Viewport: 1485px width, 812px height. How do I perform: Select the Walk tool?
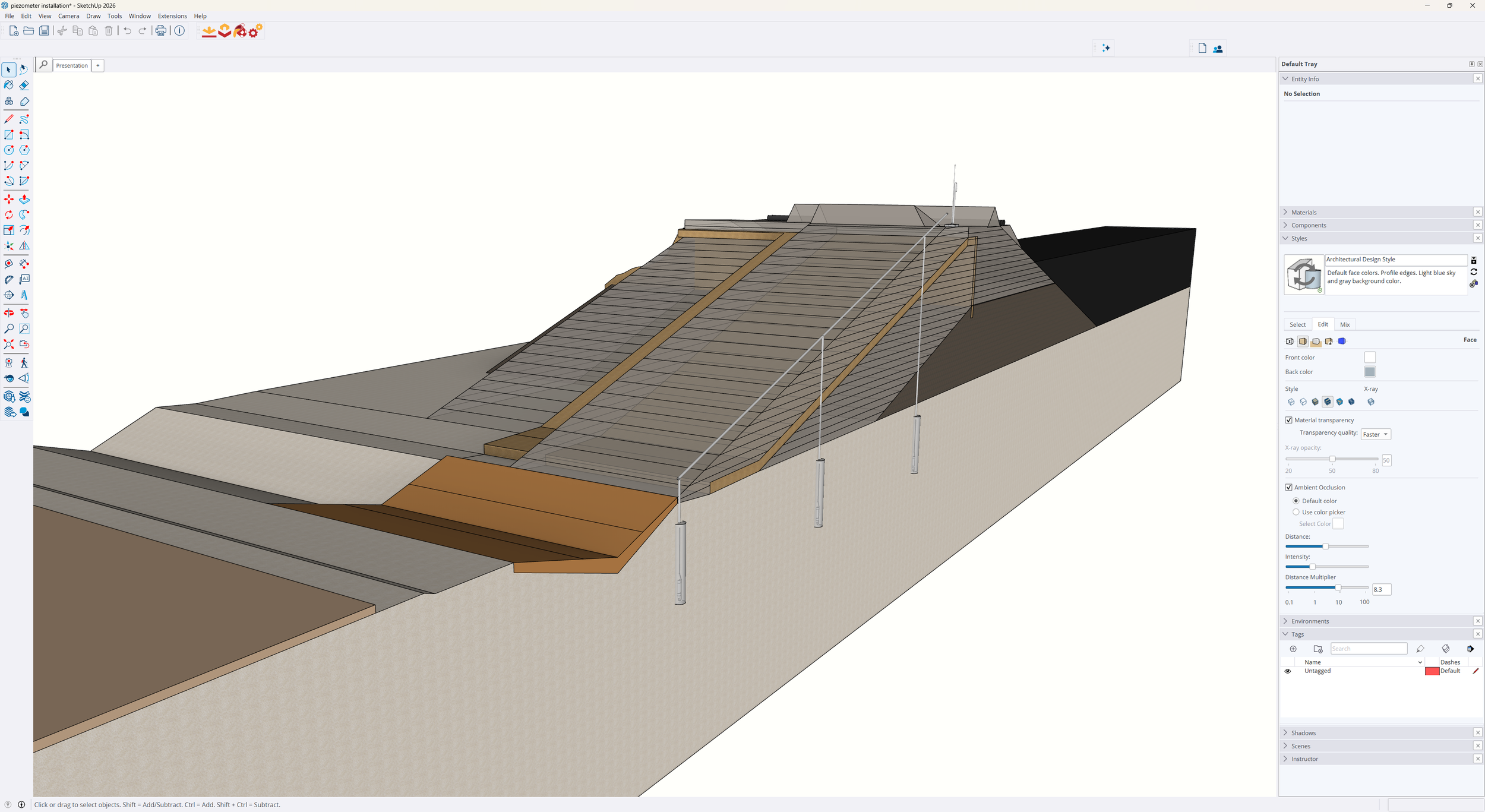pyautogui.click(x=24, y=363)
